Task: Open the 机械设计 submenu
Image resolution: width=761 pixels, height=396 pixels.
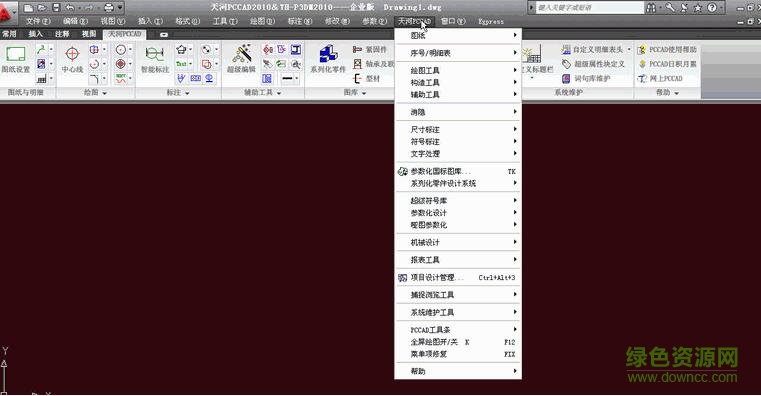Action: click(458, 242)
